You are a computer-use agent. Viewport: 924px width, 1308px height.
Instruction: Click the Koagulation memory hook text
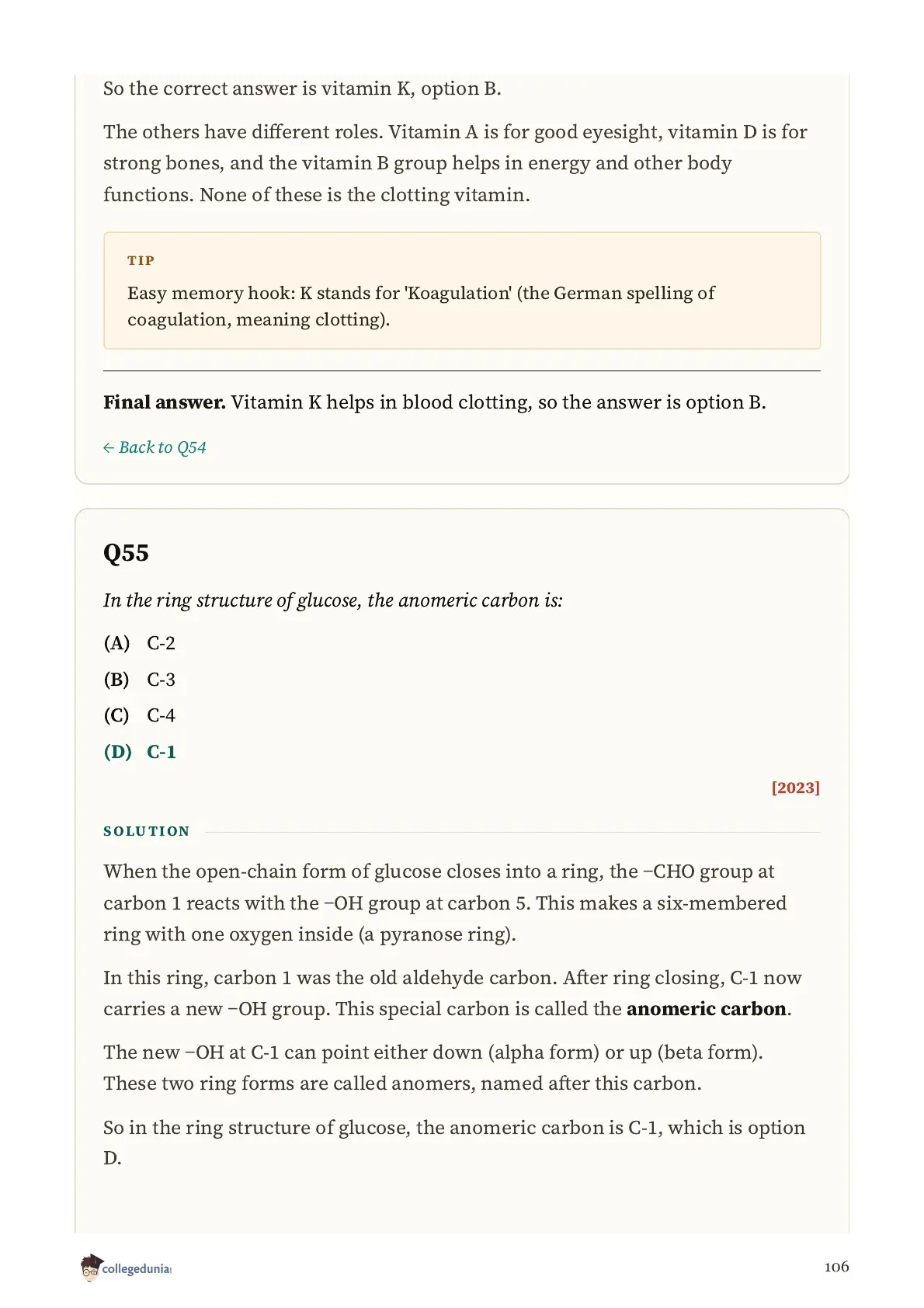pyautogui.click(x=421, y=306)
